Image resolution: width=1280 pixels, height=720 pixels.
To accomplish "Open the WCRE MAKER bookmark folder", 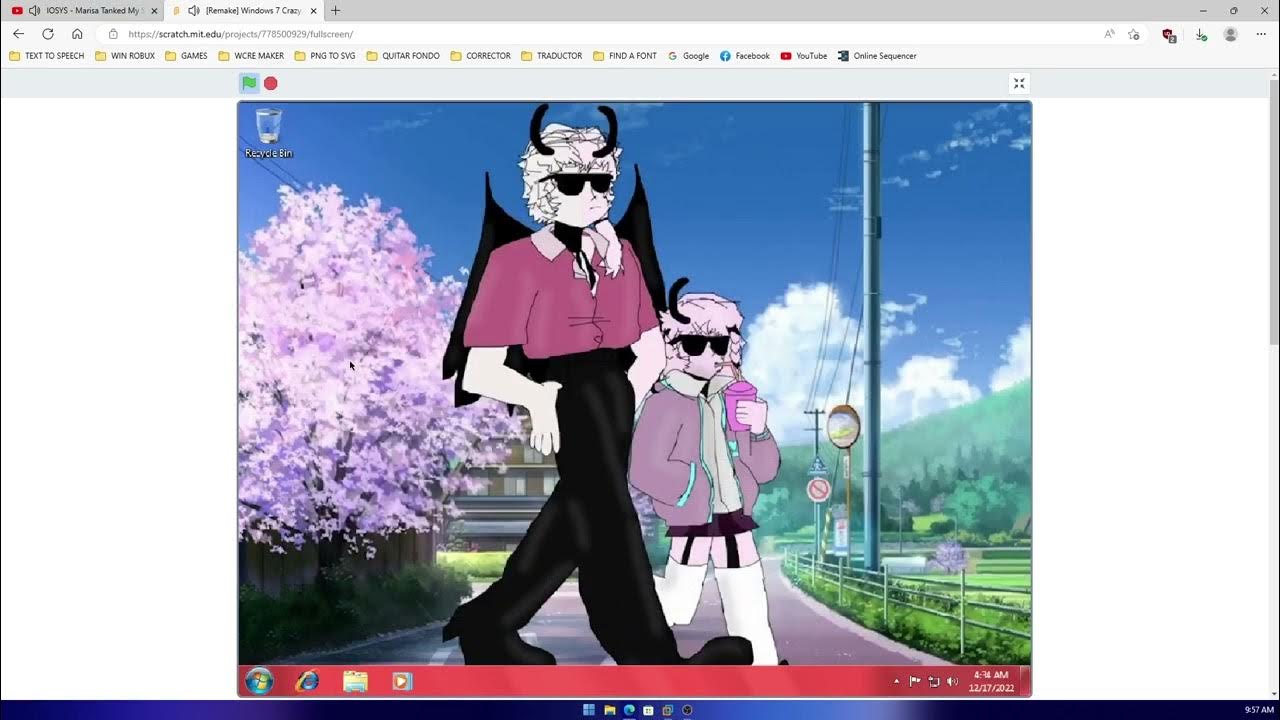I will click(x=251, y=56).
